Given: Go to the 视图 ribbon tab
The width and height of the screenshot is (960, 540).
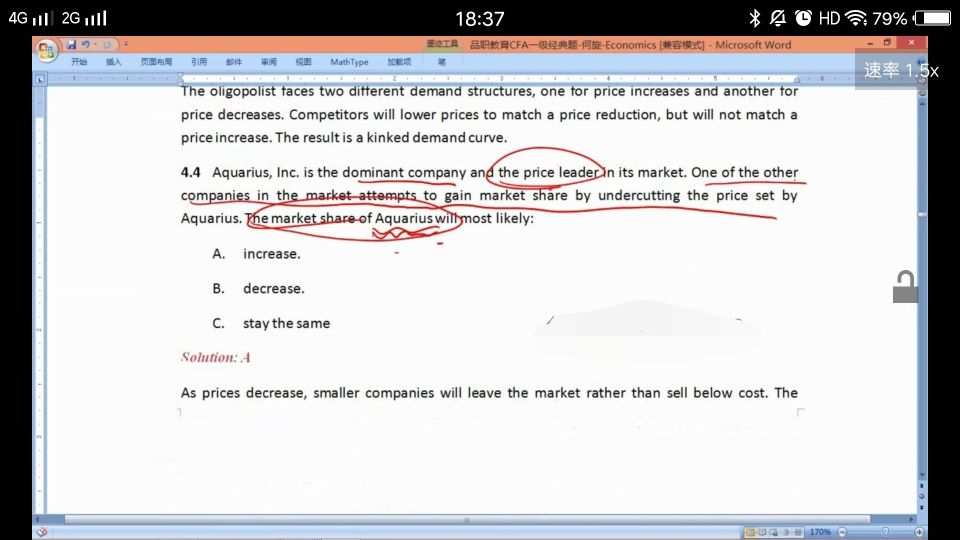Looking at the screenshot, I should pyautogui.click(x=303, y=62).
